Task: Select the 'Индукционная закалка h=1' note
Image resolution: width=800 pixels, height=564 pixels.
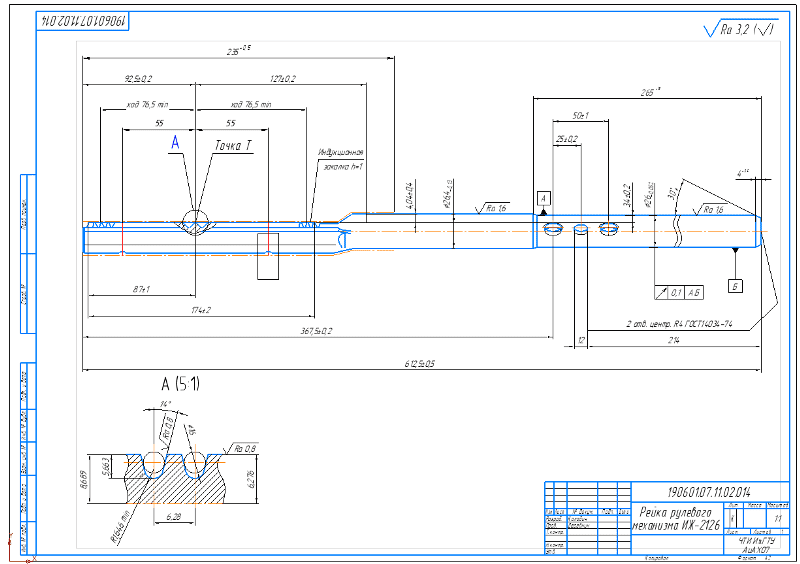Action: tap(341, 159)
